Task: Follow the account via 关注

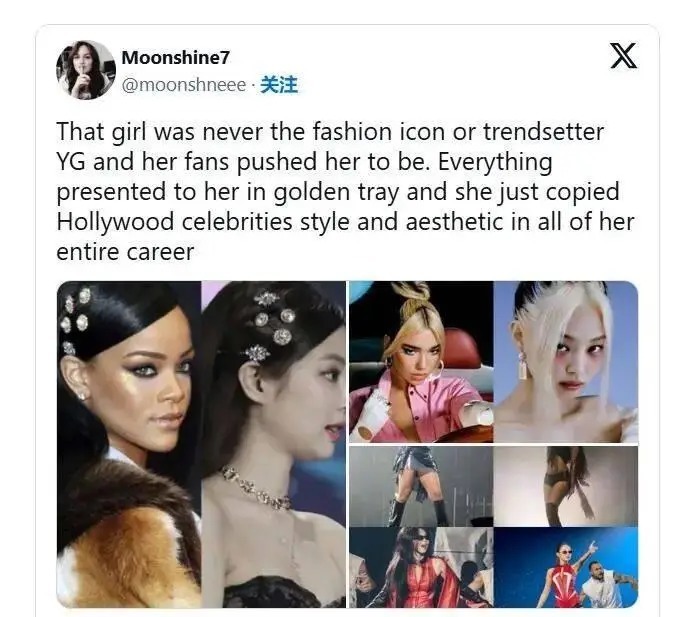Action: tap(279, 84)
